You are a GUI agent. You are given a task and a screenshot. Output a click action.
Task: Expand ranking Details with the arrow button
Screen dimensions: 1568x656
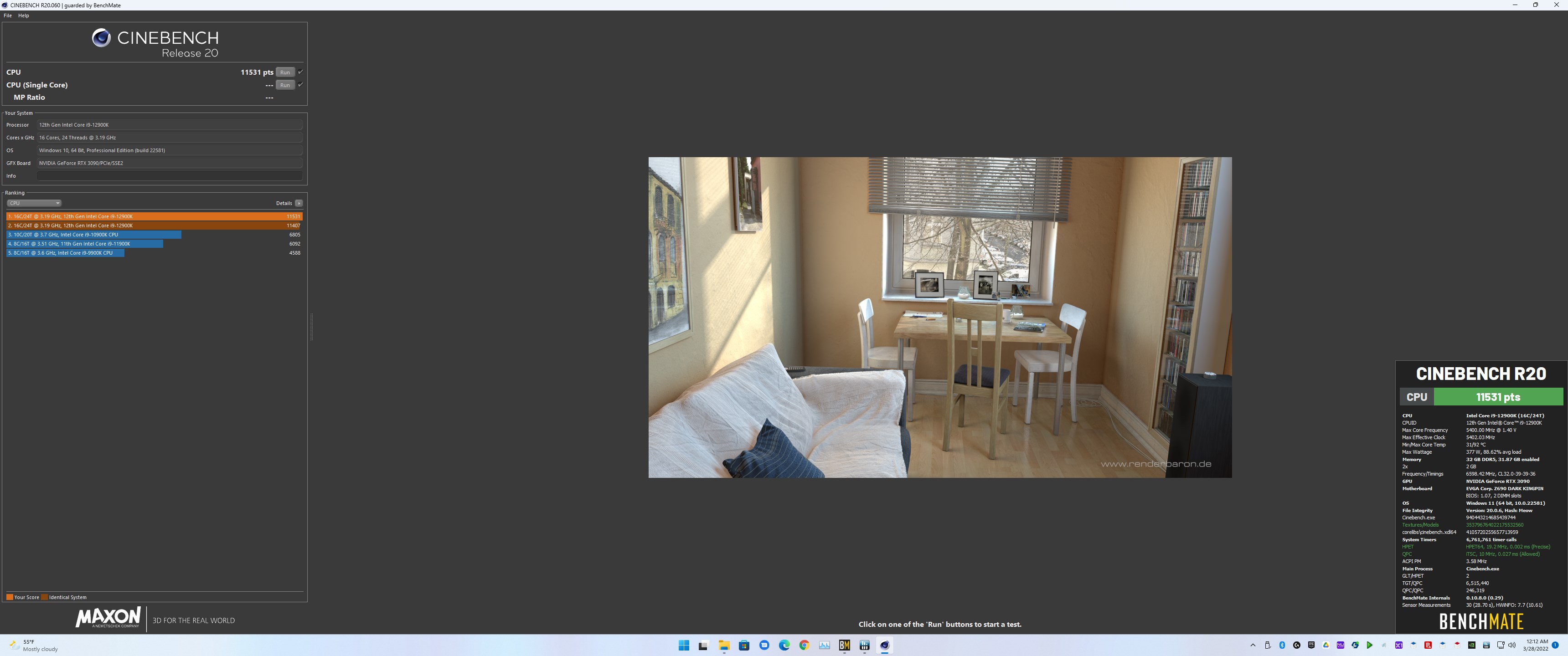click(x=299, y=203)
